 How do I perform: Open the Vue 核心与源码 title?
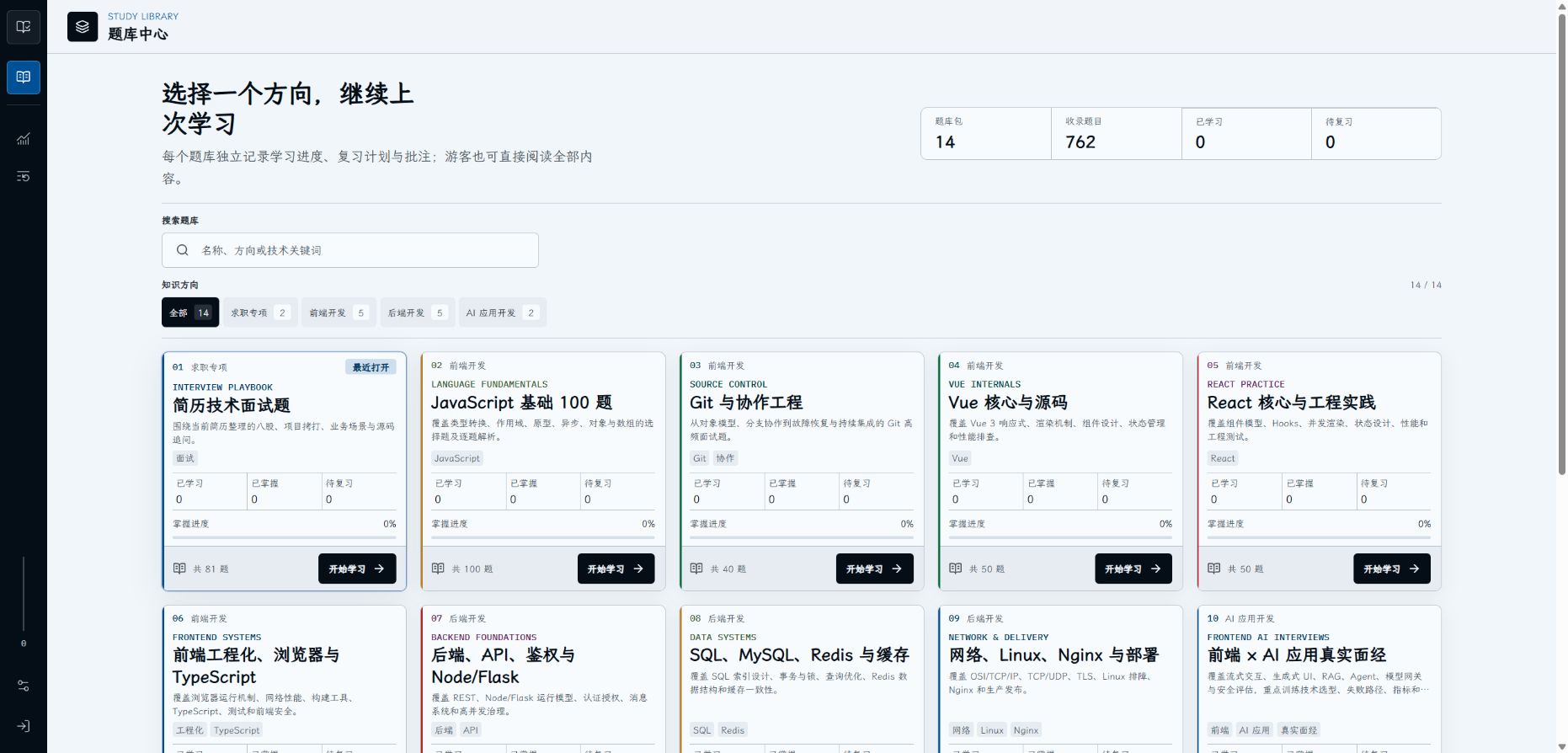pos(1007,403)
